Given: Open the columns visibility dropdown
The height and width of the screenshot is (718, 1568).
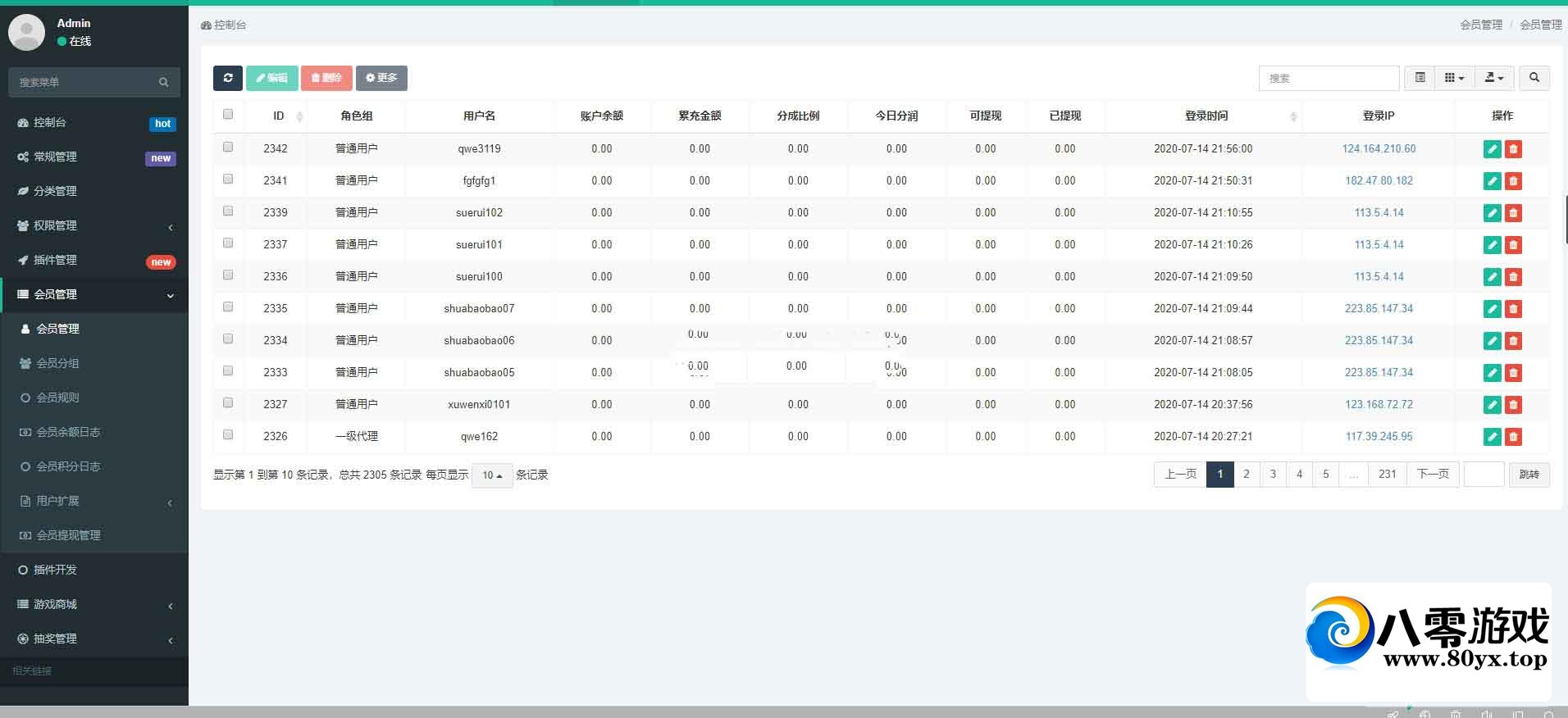Looking at the screenshot, I should [x=1454, y=78].
